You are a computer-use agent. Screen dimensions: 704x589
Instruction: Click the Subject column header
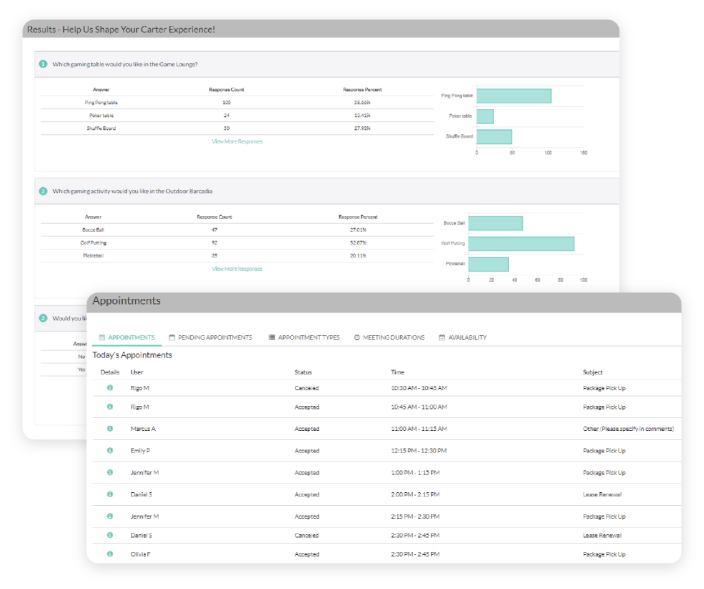(593, 372)
